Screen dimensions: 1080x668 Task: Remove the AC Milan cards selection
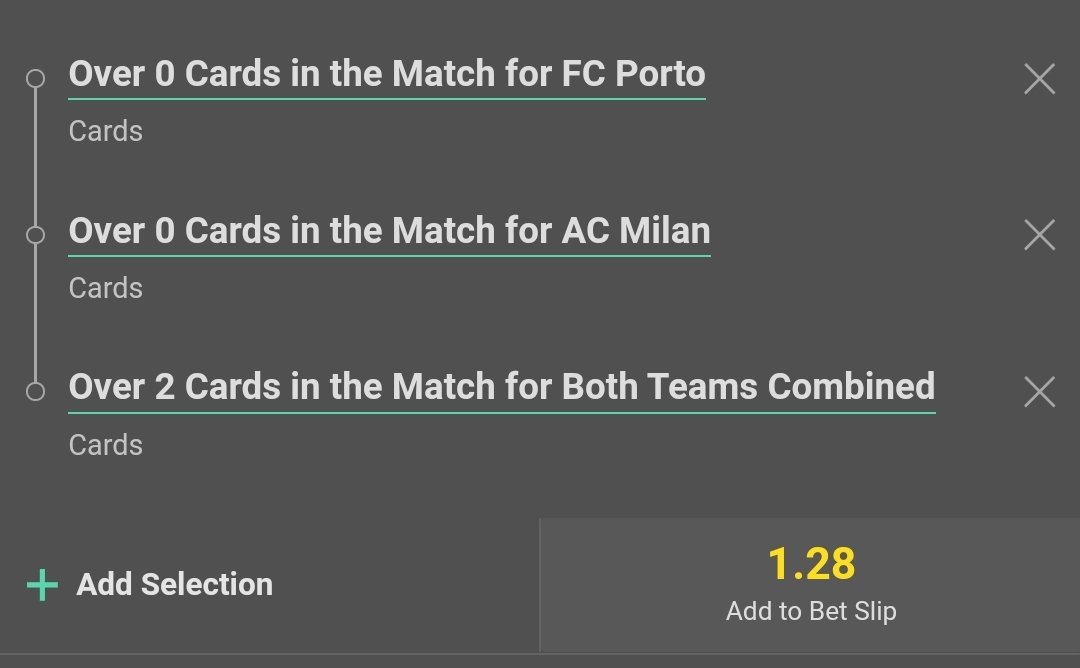tap(1039, 235)
